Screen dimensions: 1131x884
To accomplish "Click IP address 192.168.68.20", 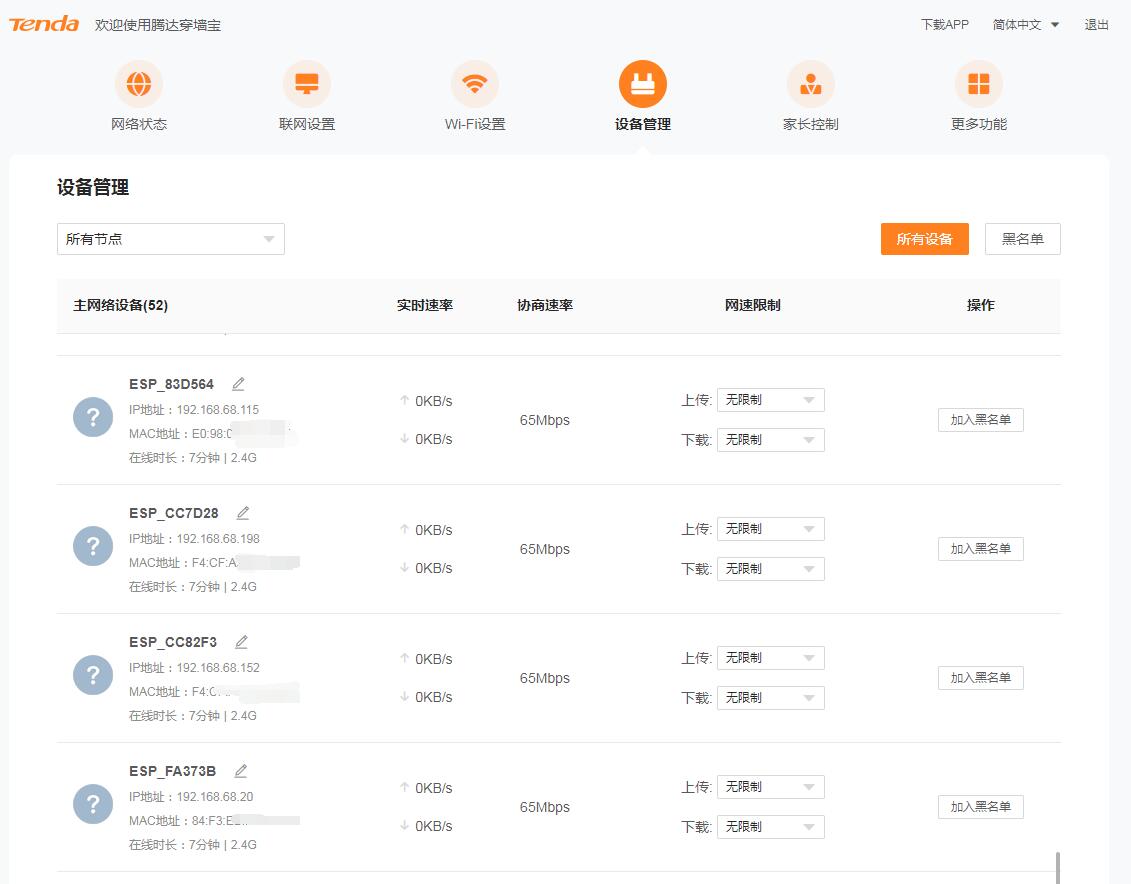I will click(x=215, y=797).
